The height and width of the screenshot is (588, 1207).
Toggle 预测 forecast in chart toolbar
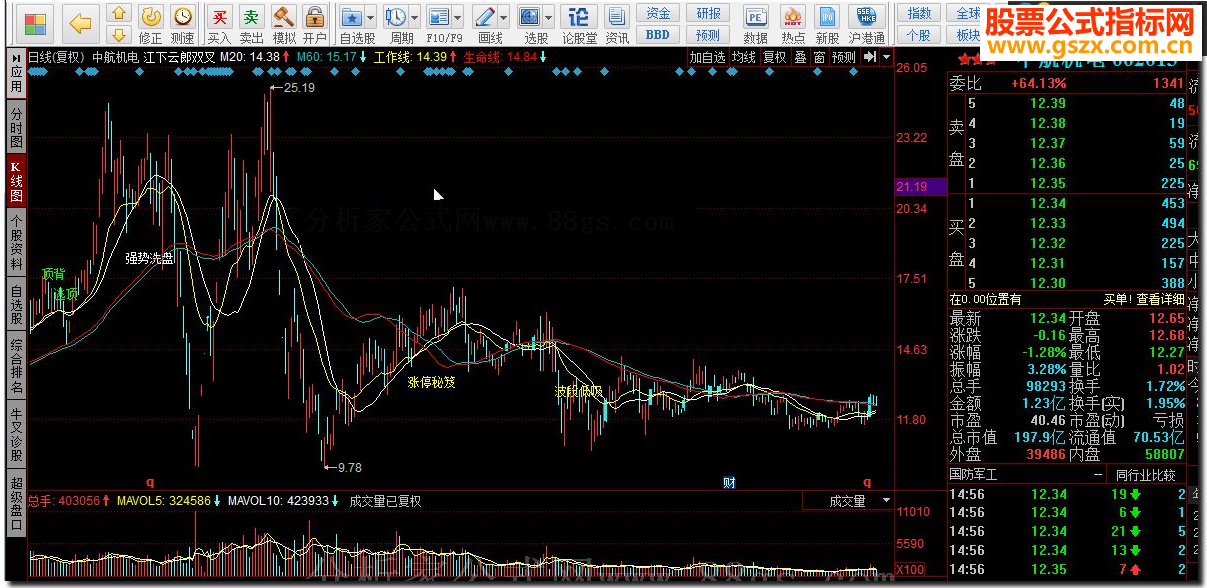[x=844, y=57]
